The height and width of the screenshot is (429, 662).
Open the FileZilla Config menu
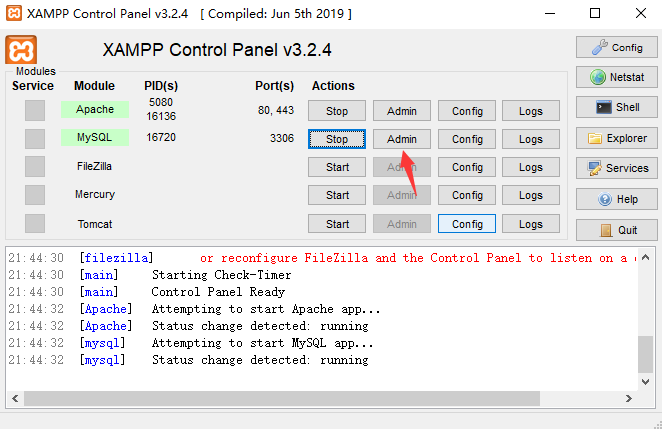point(467,167)
